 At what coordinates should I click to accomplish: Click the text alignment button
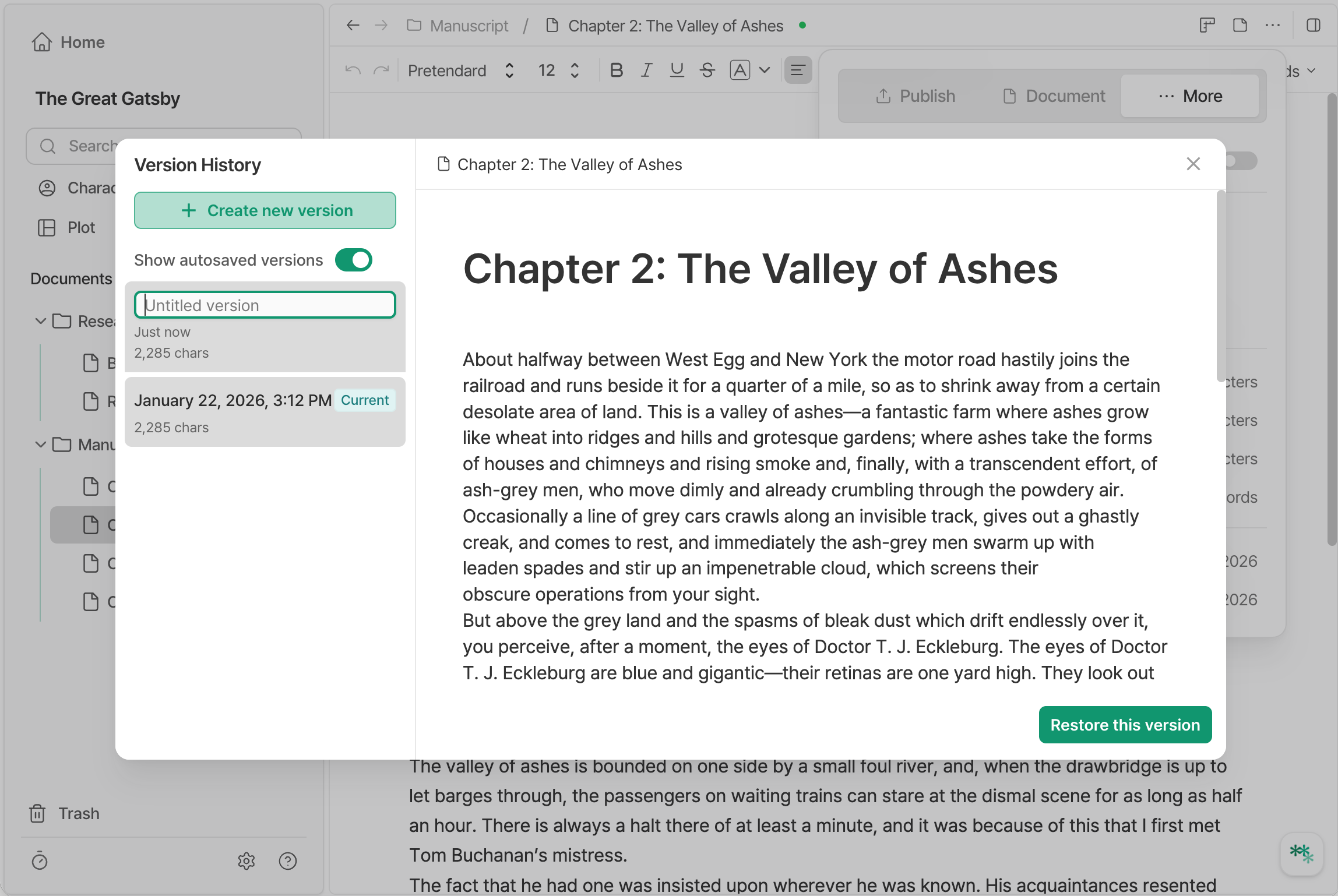pyautogui.click(x=798, y=70)
